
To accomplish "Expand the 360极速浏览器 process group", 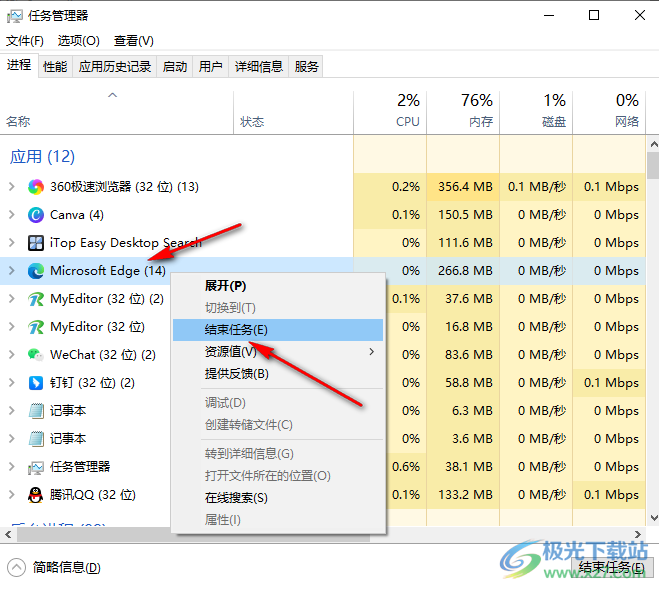I will [x=12, y=187].
